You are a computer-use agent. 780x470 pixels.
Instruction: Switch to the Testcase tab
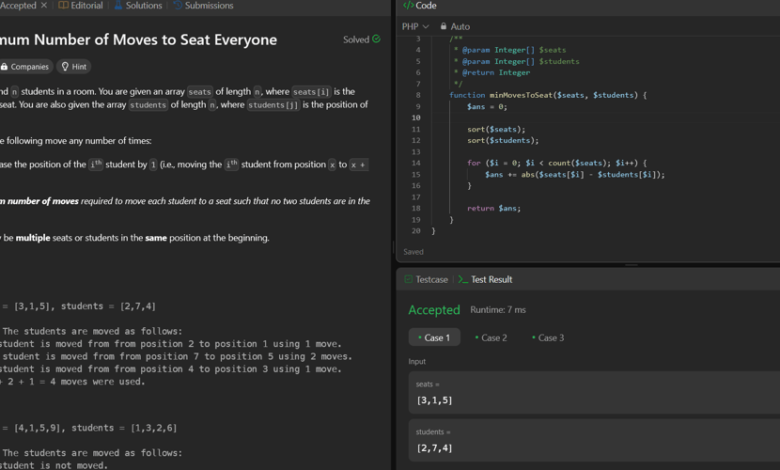426,280
